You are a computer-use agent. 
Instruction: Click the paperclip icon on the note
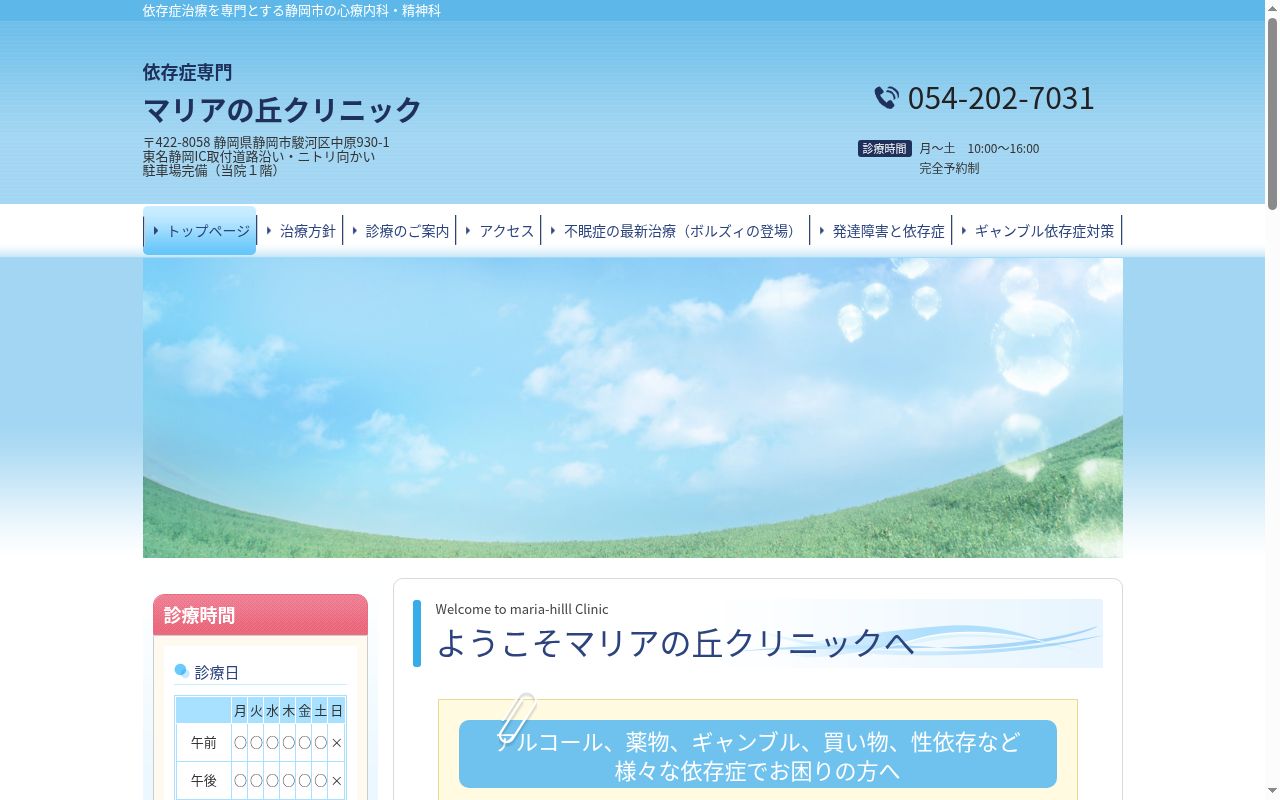pyautogui.click(x=517, y=717)
